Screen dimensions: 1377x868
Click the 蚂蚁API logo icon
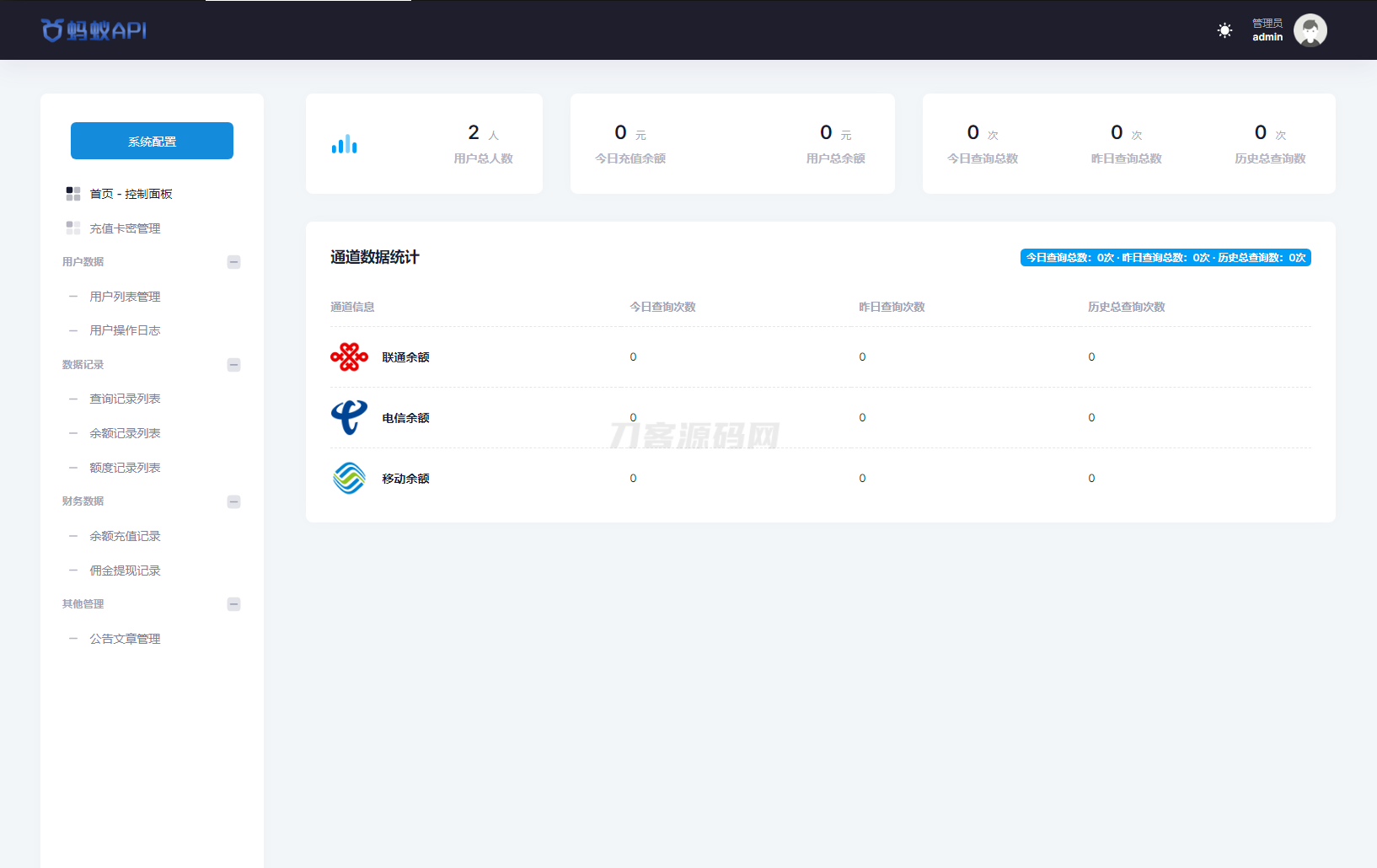click(52, 29)
